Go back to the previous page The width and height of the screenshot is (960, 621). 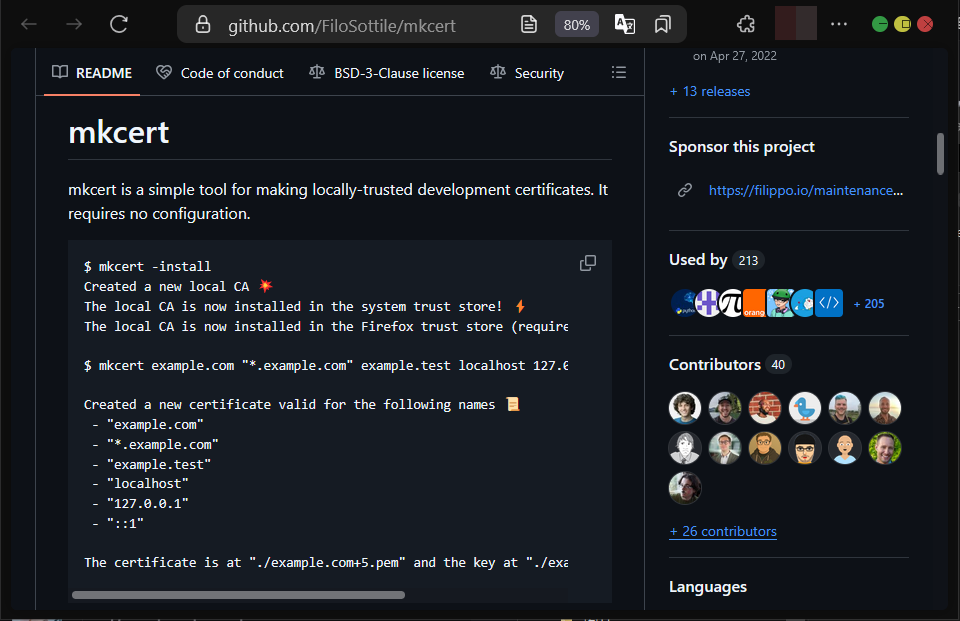coord(29,24)
